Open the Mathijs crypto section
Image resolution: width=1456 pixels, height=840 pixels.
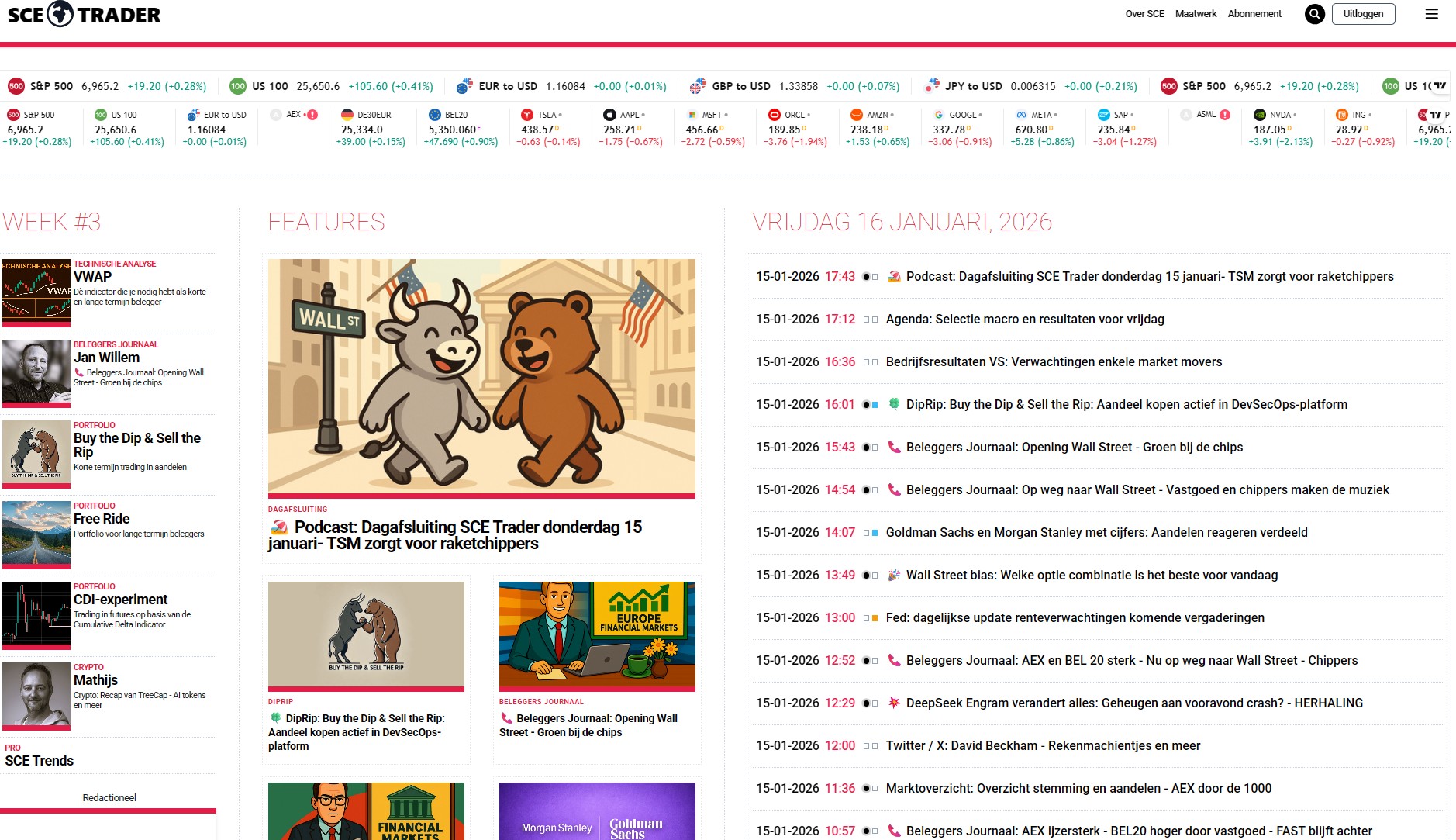pos(95,680)
